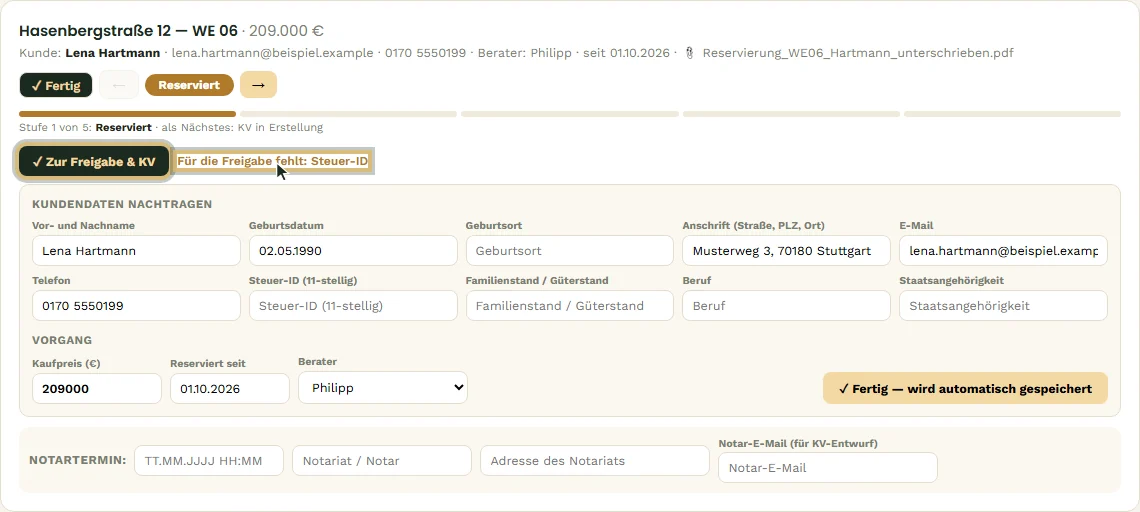Click the KUNDENDATEN NACHTRAGEN heading
Image resolution: width=1140 pixels, height=512 pixels.
122,204
